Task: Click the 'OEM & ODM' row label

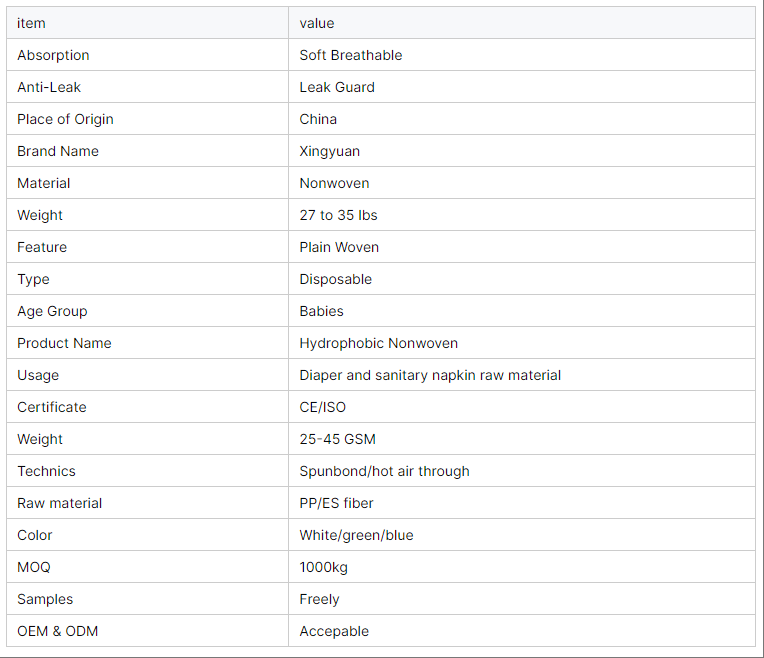Action: pyautogui.click(x=57, y=631)
